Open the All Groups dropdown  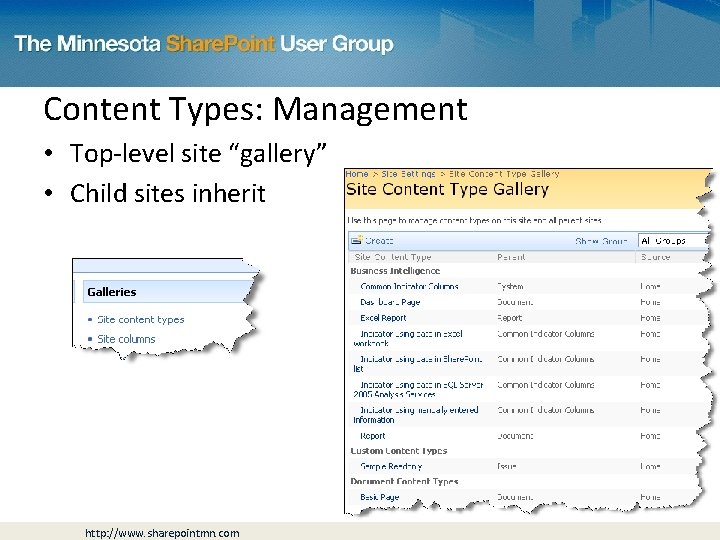(674, 241)
